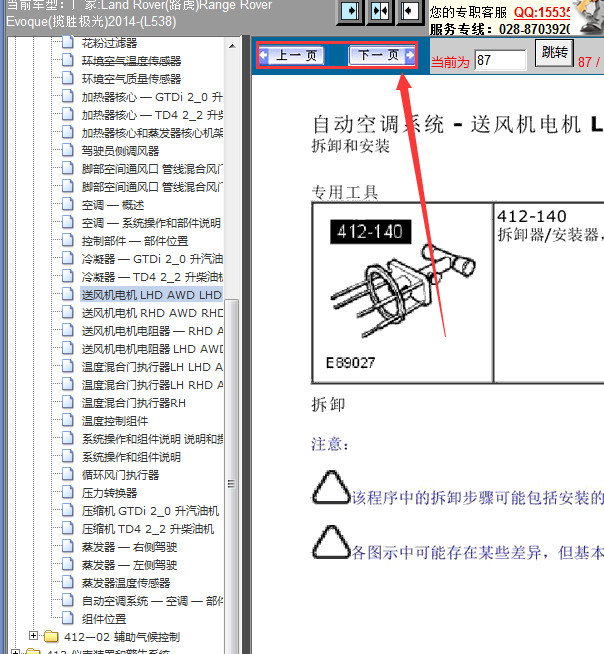Click the page number field showing 87
Viewport: 604px width, 654px height.
(500, 60)
